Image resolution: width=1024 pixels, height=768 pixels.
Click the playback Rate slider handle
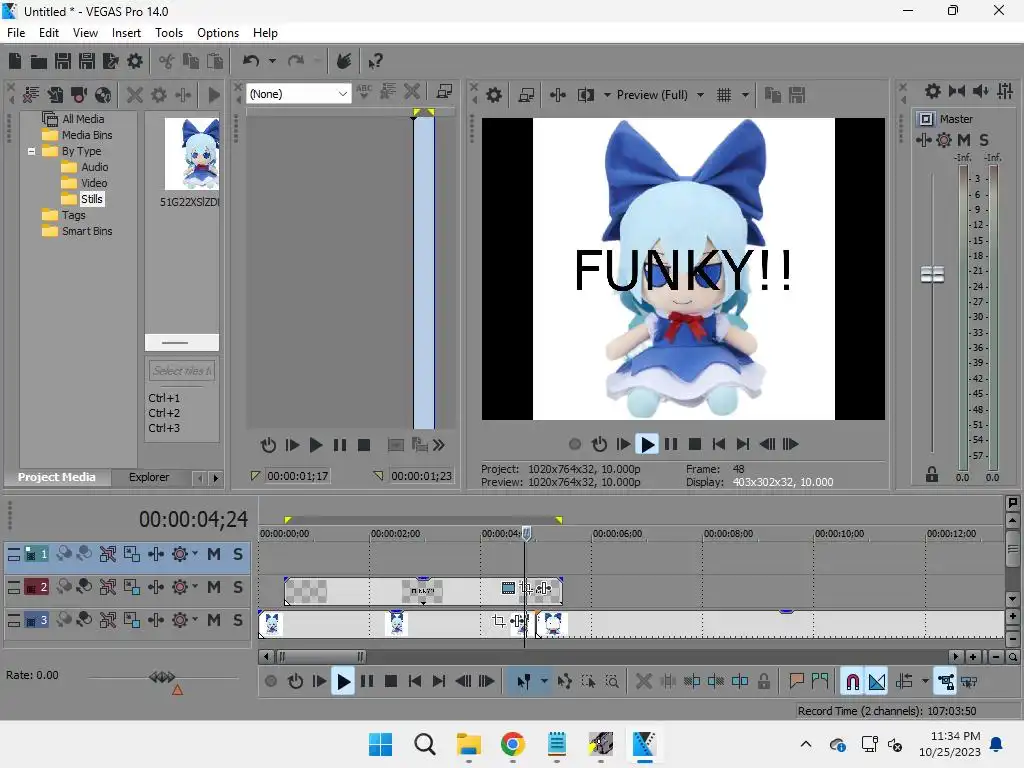coord(162,677)
